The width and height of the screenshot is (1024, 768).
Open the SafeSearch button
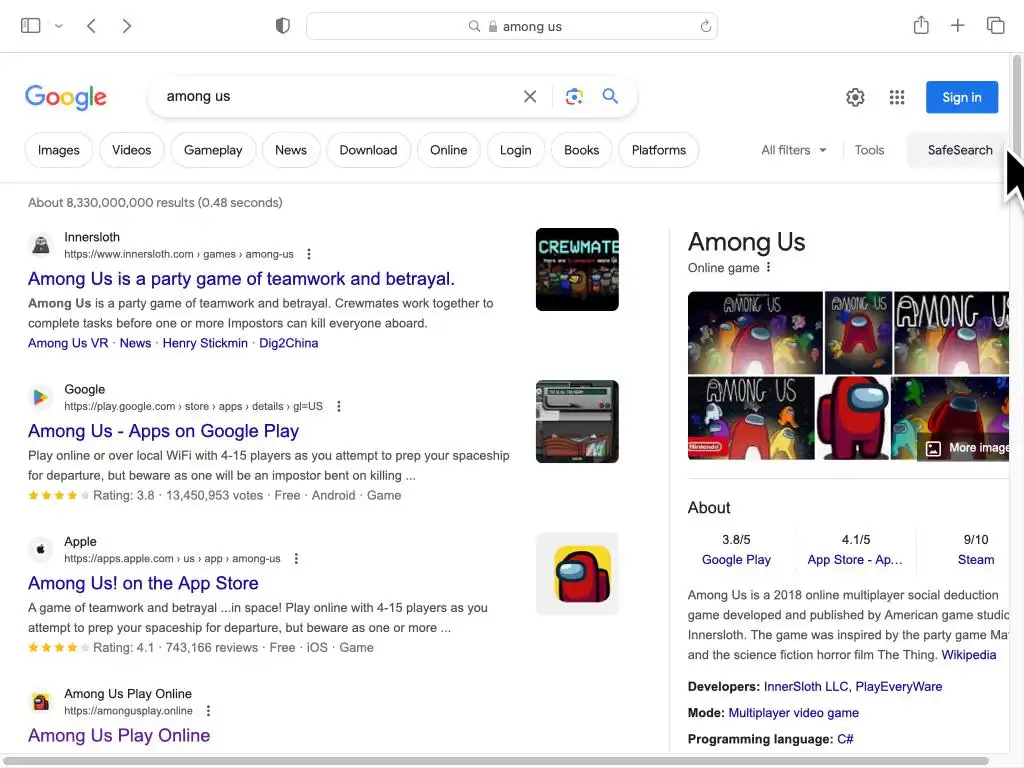959,150
